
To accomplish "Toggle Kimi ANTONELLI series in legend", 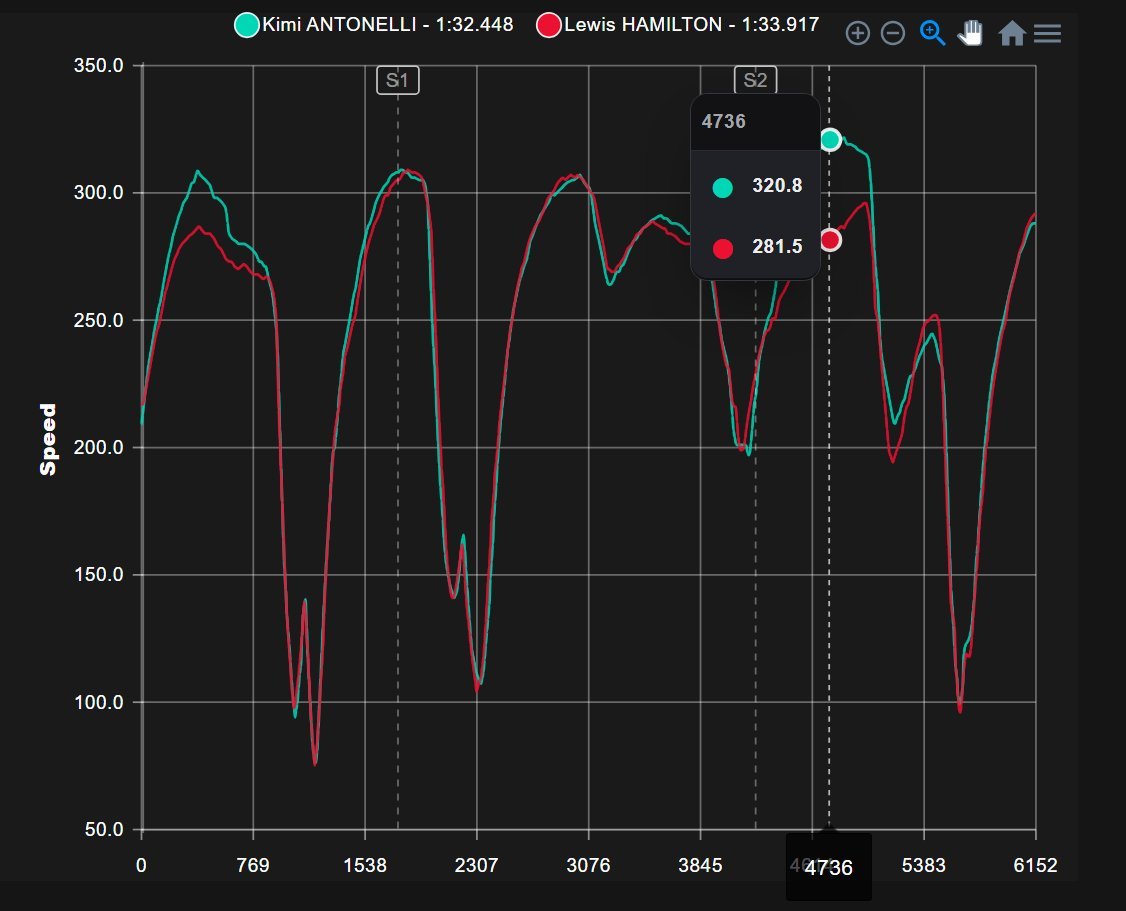I will pyautogui.click(x=388, y=24).
